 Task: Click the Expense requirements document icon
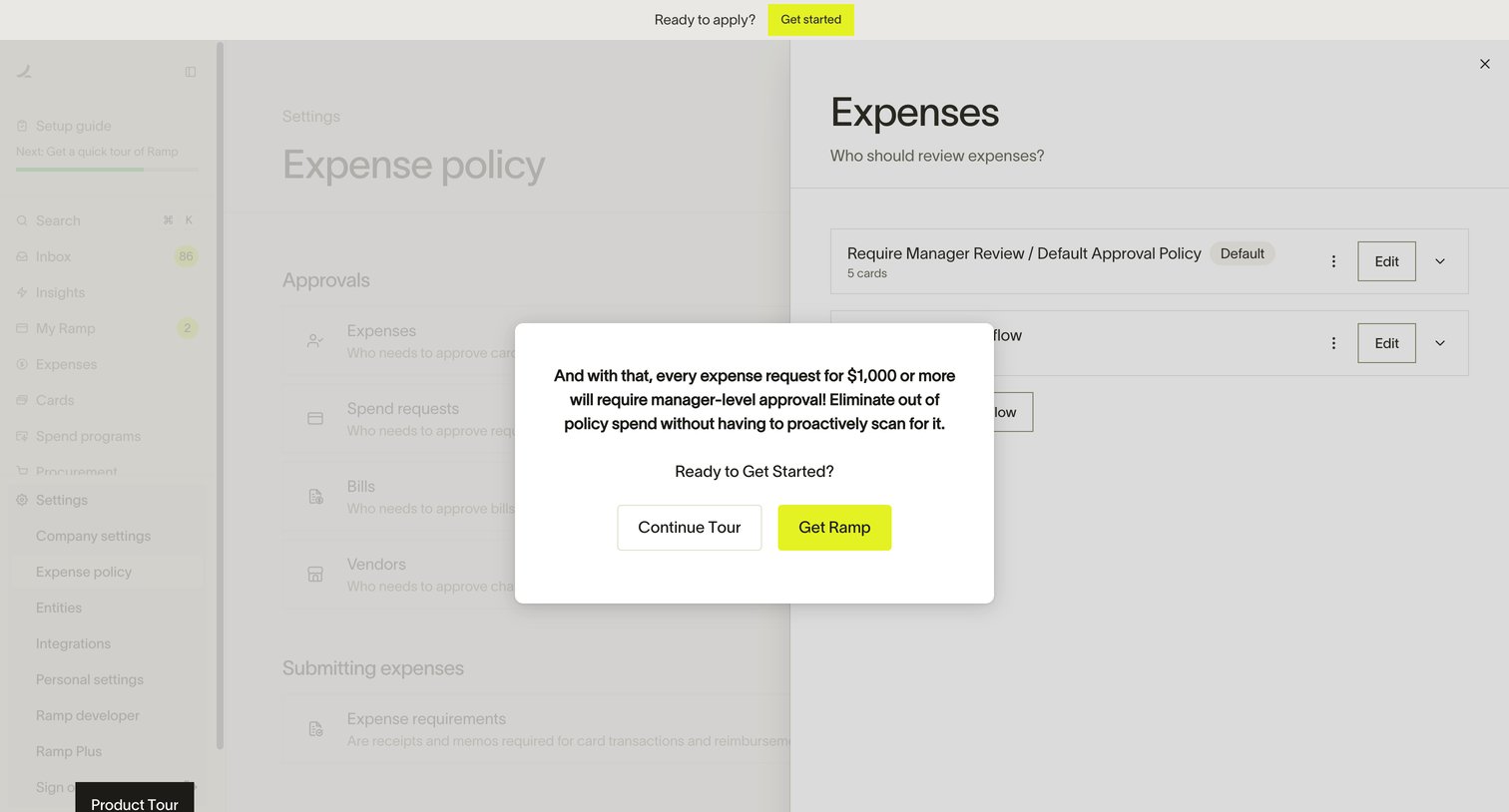(x=315, y=729)
